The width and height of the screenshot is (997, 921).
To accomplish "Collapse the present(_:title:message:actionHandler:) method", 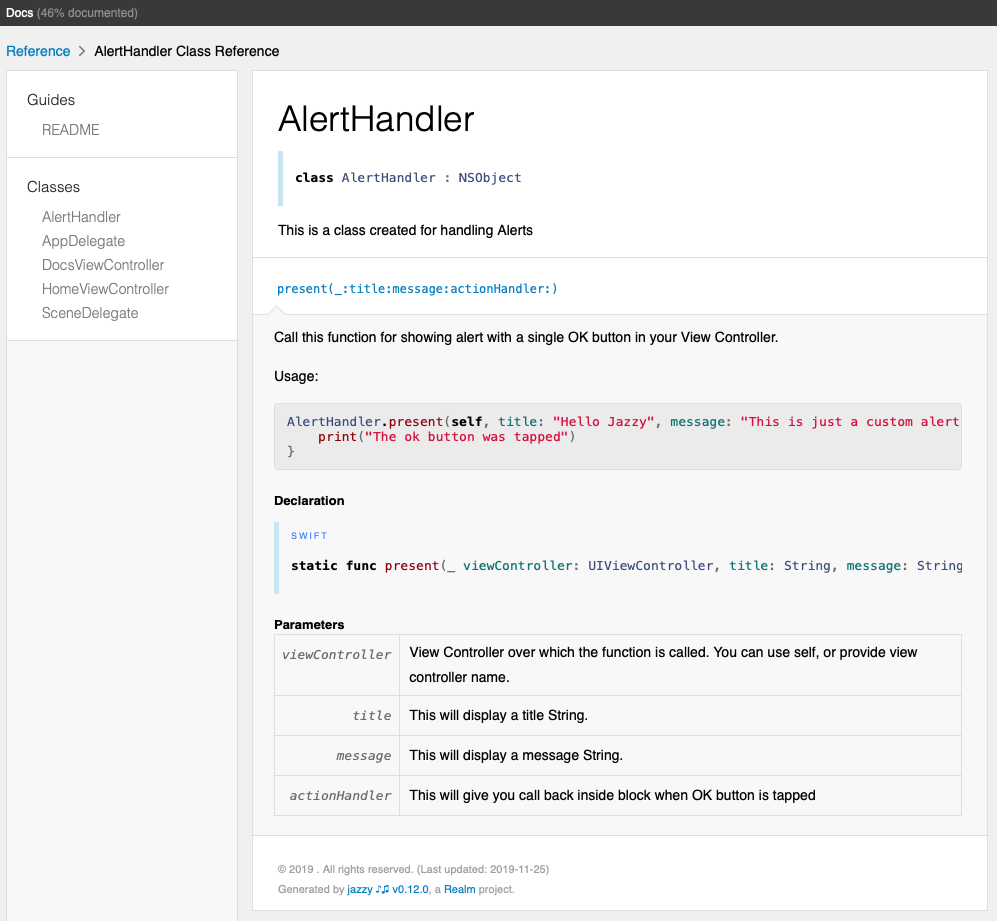I will (417, 289).
